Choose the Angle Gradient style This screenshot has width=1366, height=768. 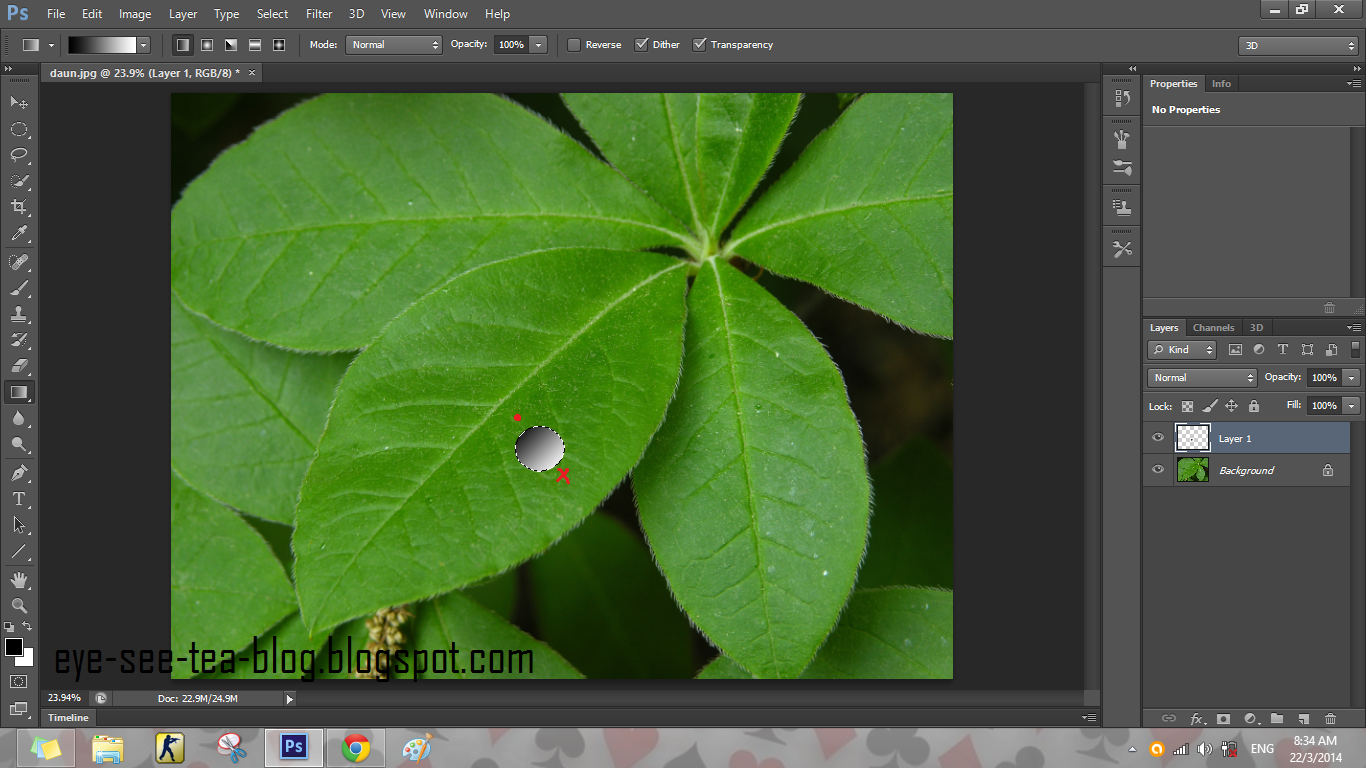pyautogui.click(x=231, y=45)
